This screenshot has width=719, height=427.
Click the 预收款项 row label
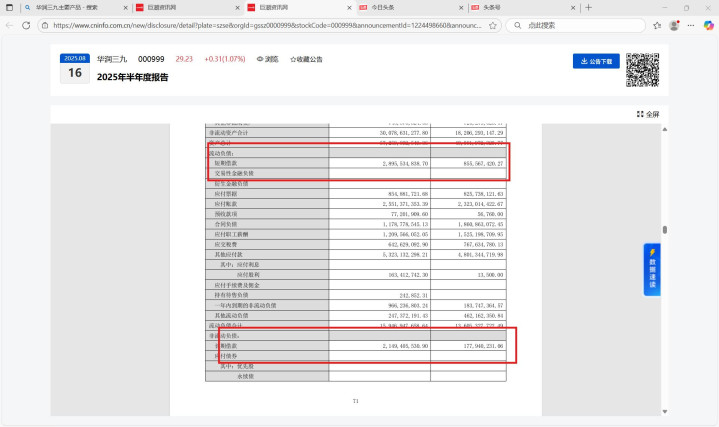click(x=226, y=214)
